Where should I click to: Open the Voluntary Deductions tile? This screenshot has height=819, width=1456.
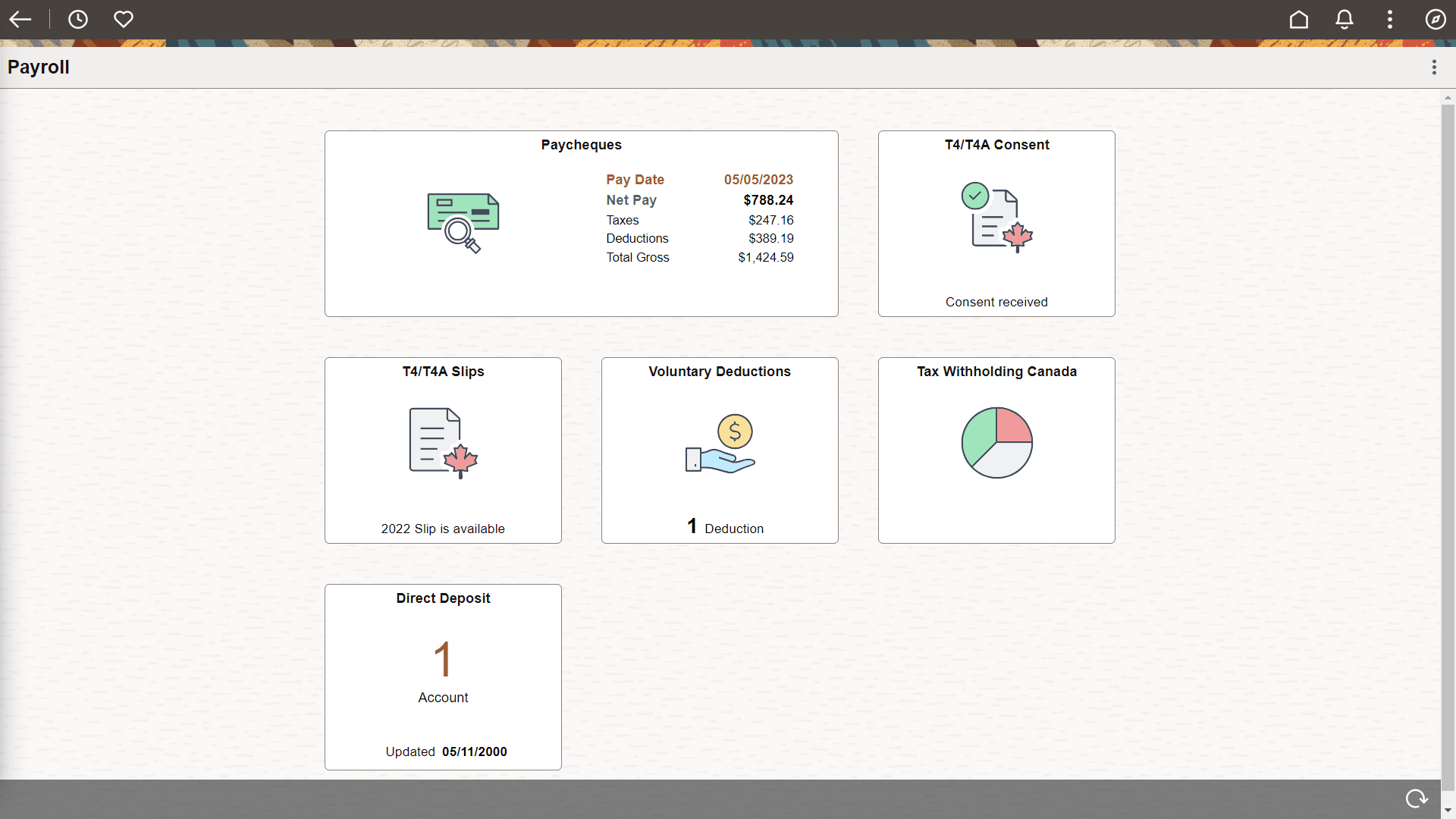[720, 450]
